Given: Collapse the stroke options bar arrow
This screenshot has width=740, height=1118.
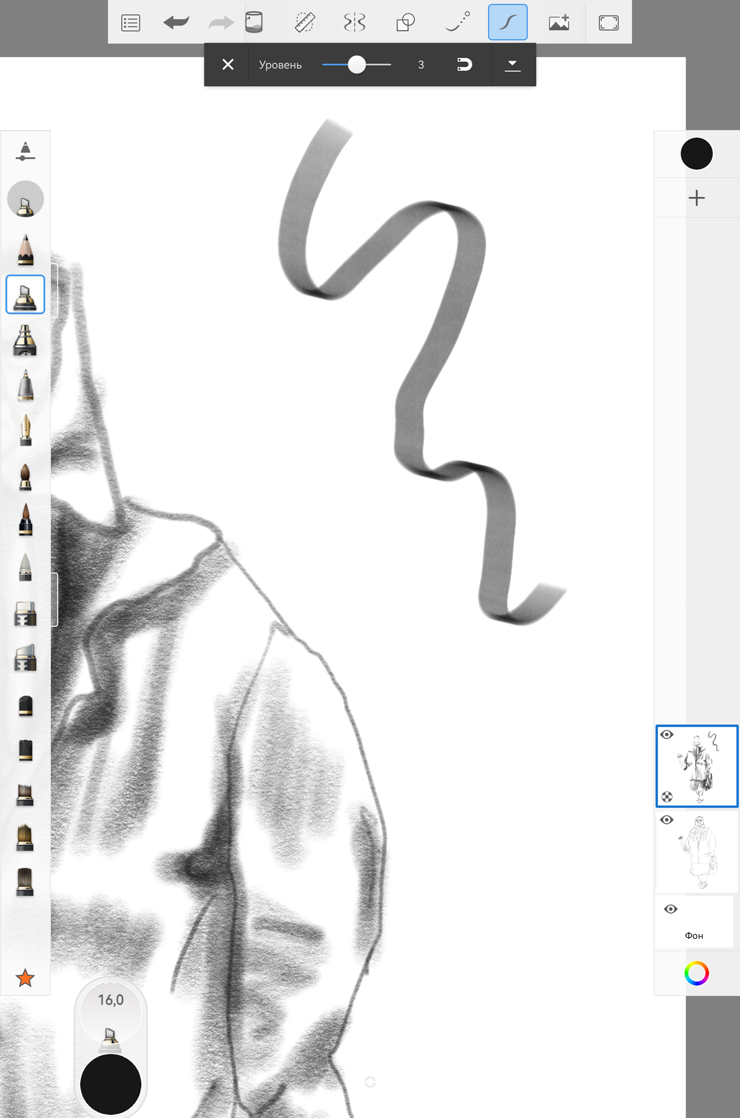Looking at the screenshot, I should [x=512, y=65].
